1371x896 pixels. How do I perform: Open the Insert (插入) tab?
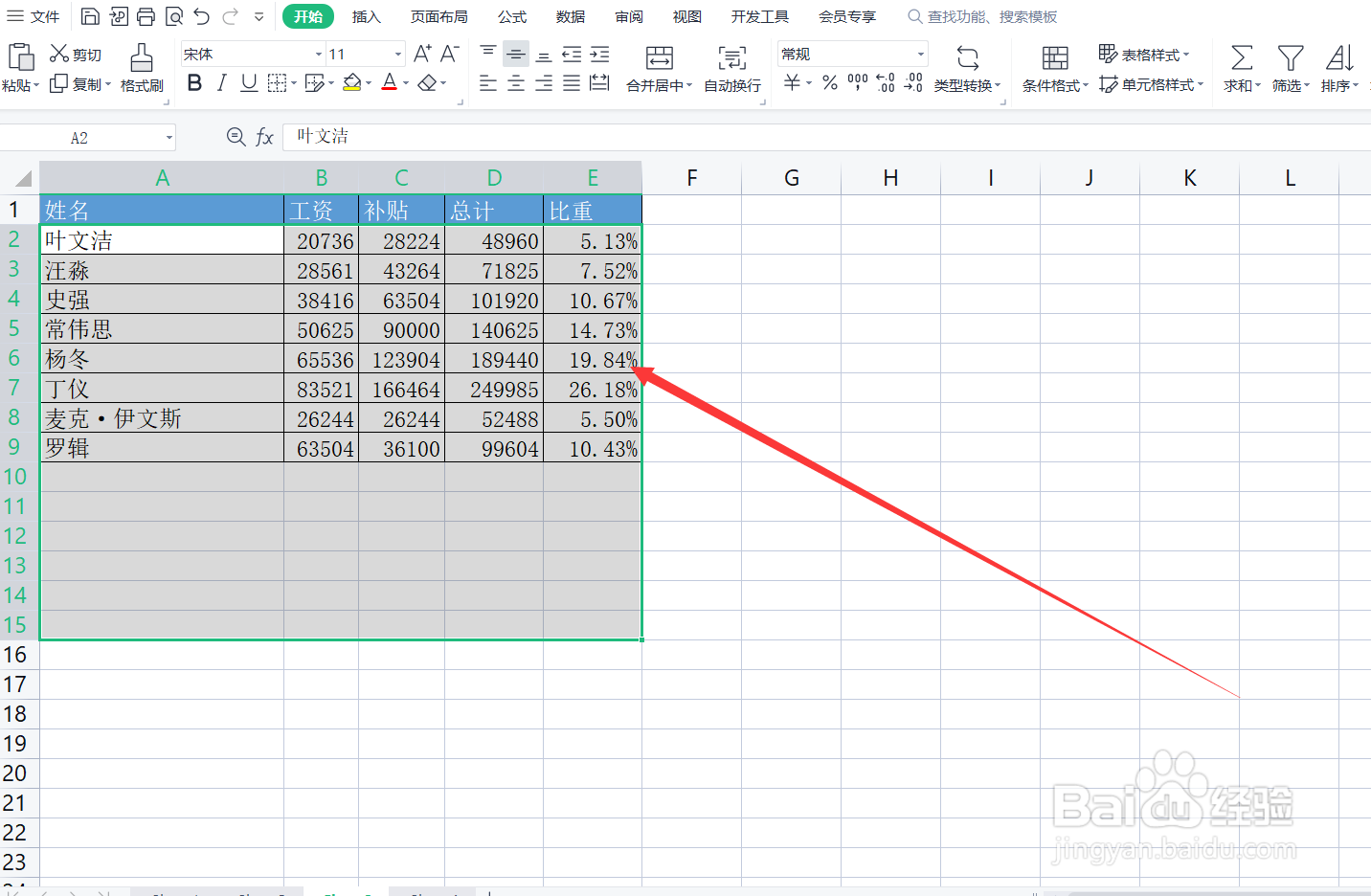[x=367, y=16]
